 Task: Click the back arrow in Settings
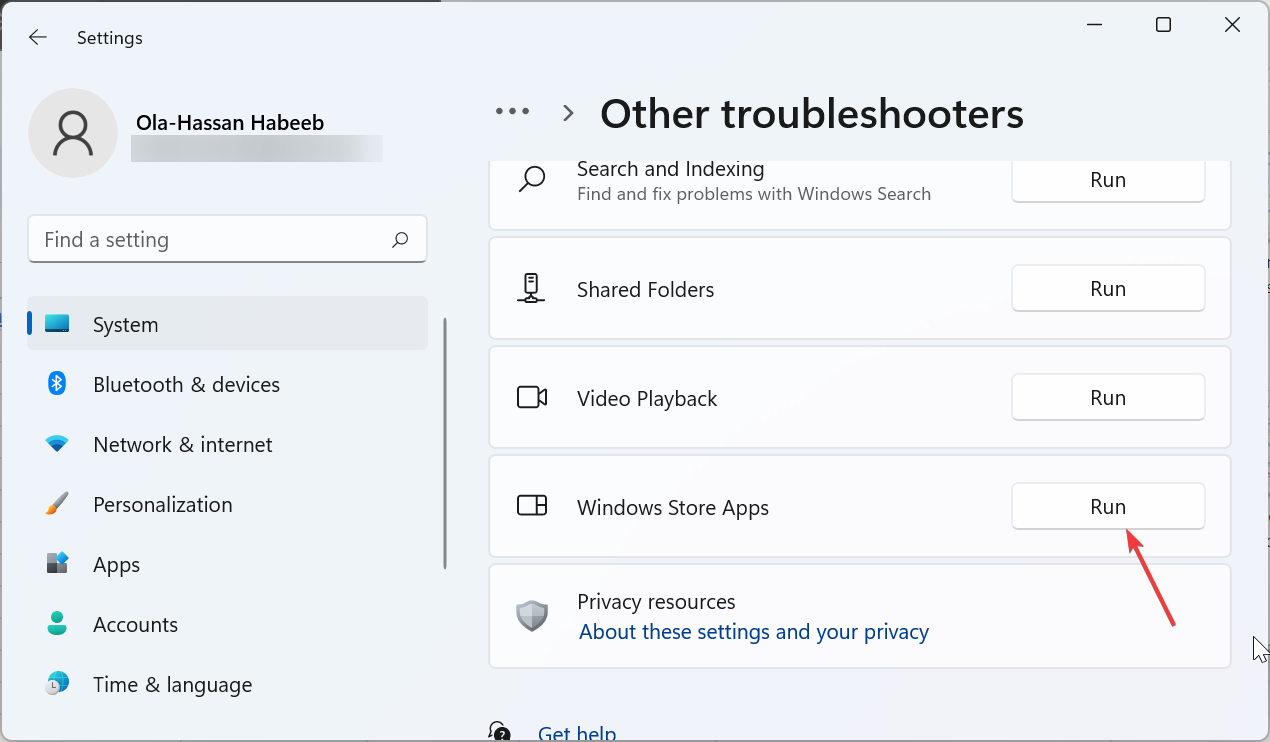(37, 38)
